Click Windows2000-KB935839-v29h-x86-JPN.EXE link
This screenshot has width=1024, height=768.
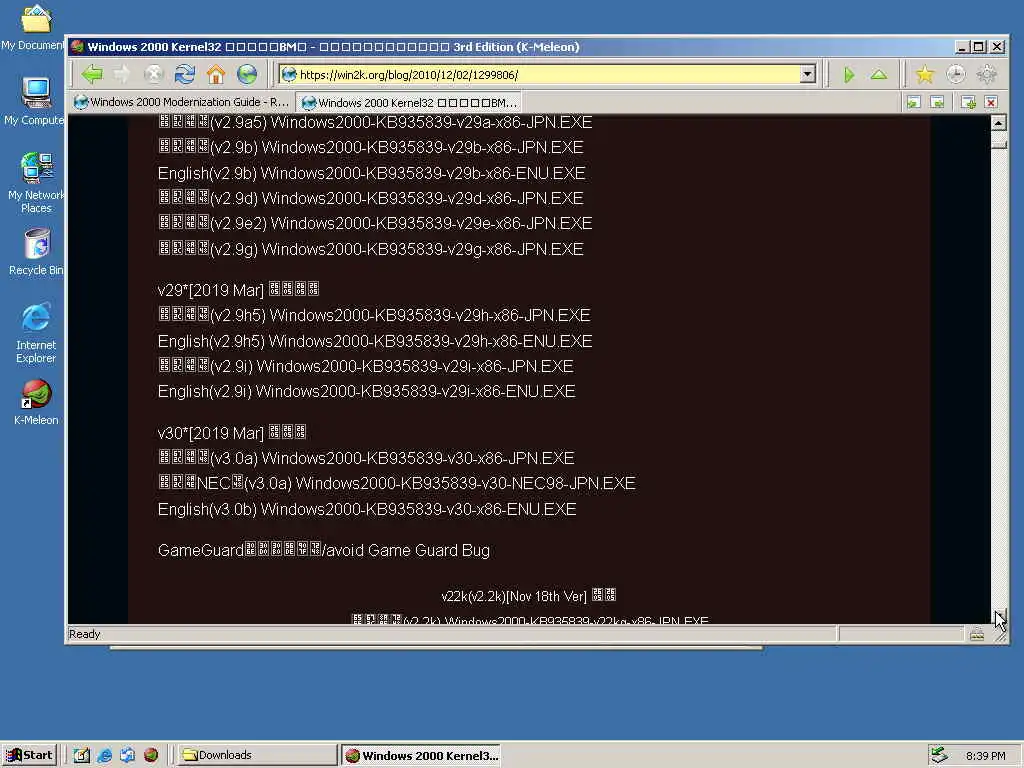pyautogui.click(x=430, y=315)
